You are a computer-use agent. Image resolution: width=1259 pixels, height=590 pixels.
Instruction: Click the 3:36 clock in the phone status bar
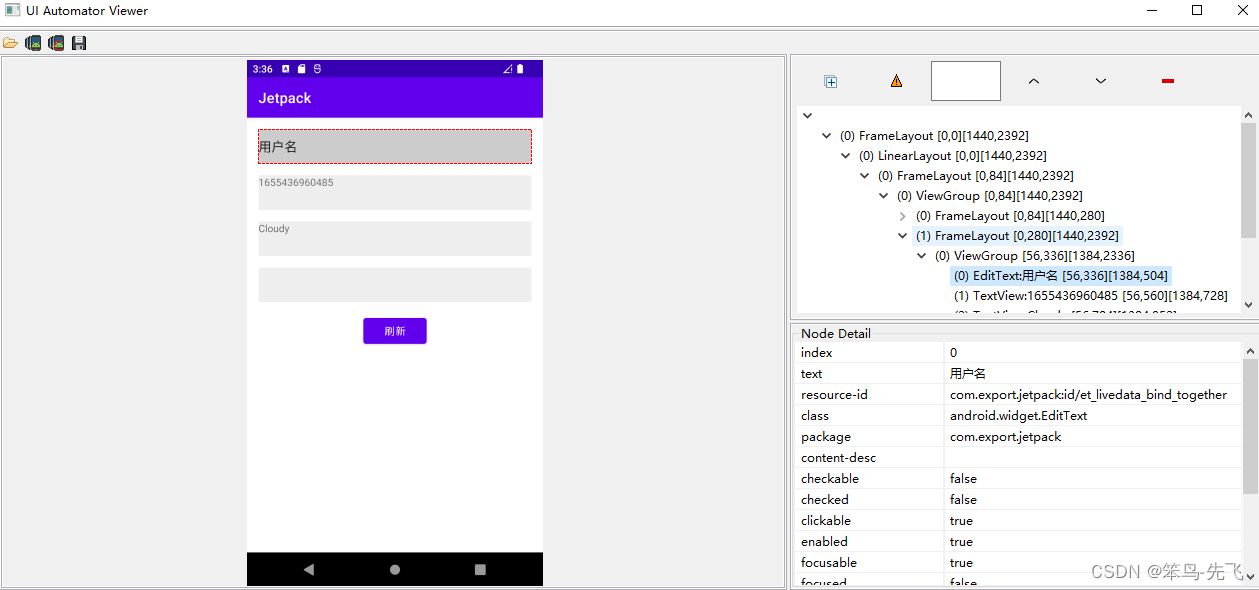262,69
